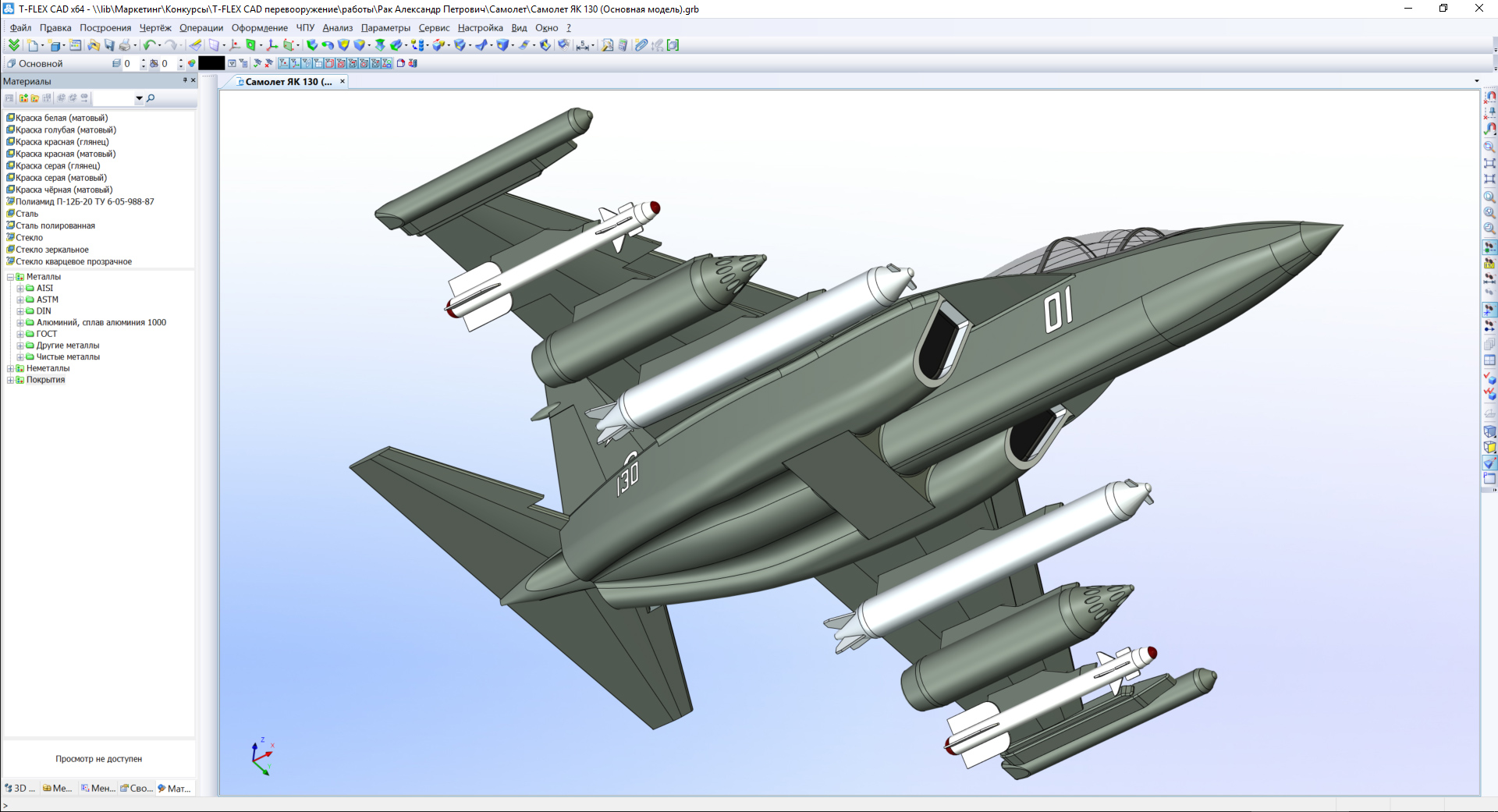Click the paperclip attachment icon
This screenshot has width=1498, height=812.
[641, 45]
